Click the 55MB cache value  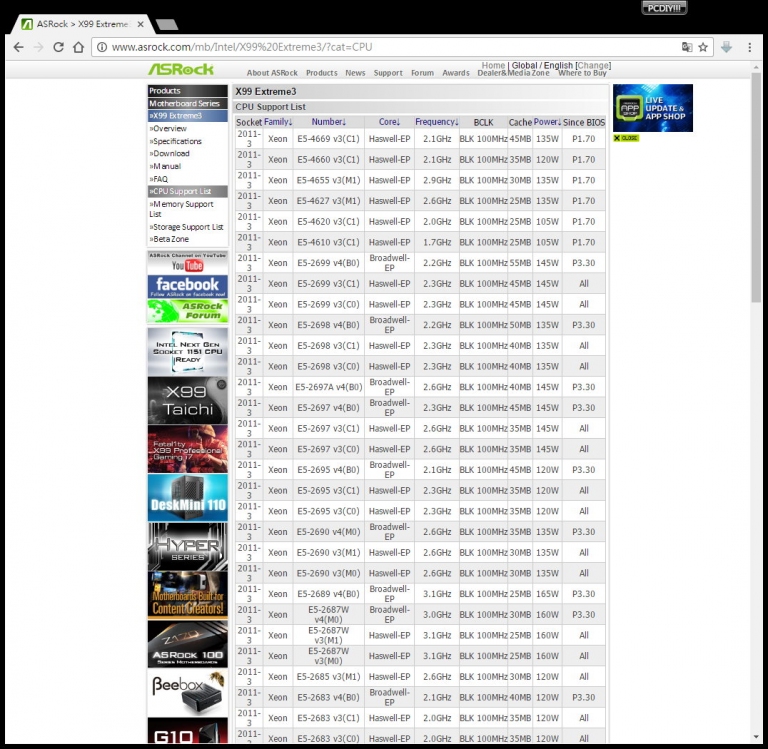click(x=520, y=263)
